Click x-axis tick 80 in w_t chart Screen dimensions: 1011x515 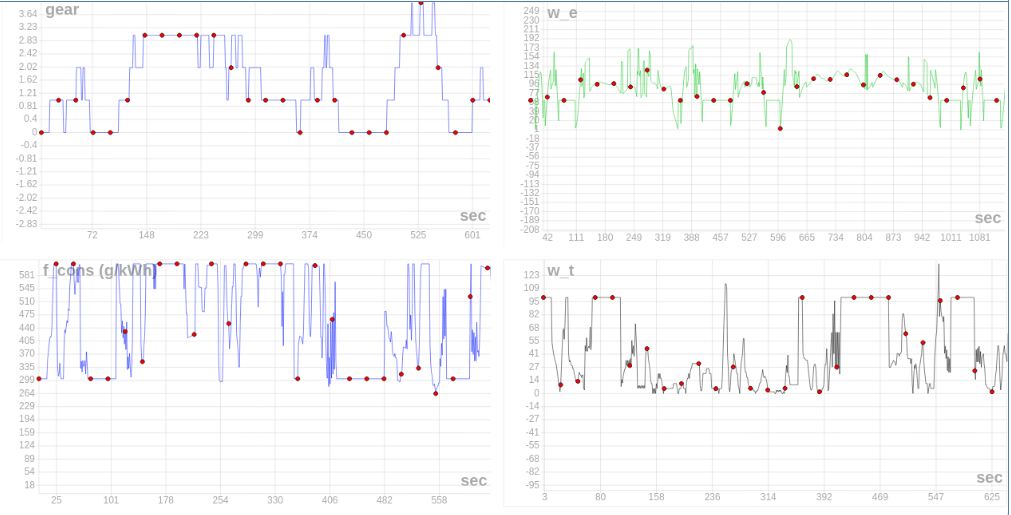[600, 497]
